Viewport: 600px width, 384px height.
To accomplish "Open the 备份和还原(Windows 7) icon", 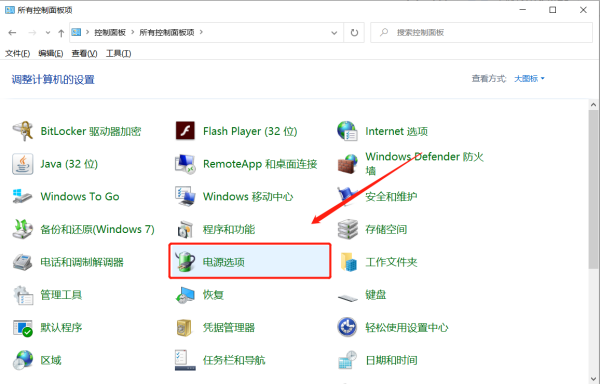I will tap(23, 229).
